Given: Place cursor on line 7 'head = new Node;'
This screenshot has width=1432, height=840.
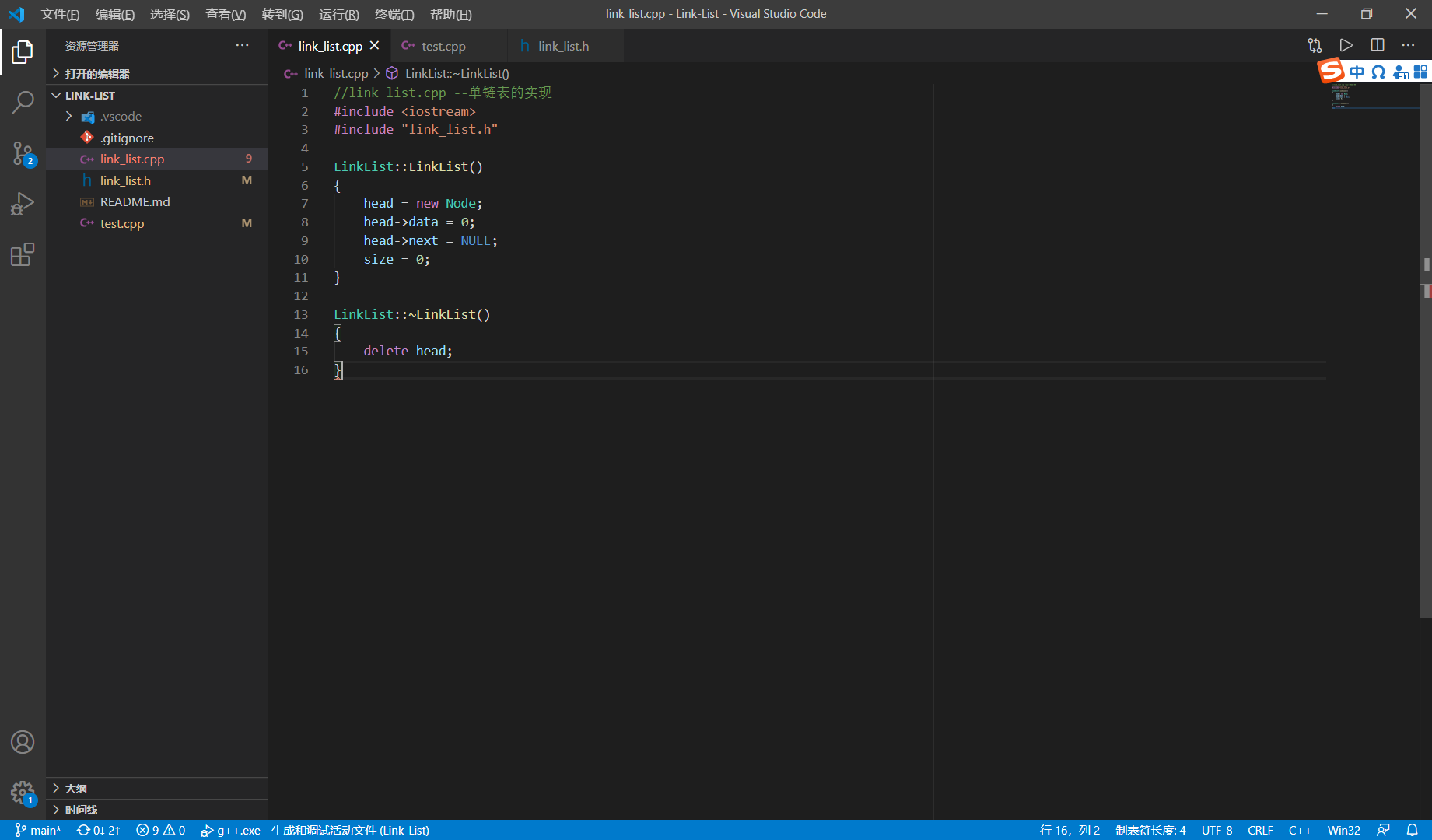Looking at the screenshot, I should coord(423,203).
